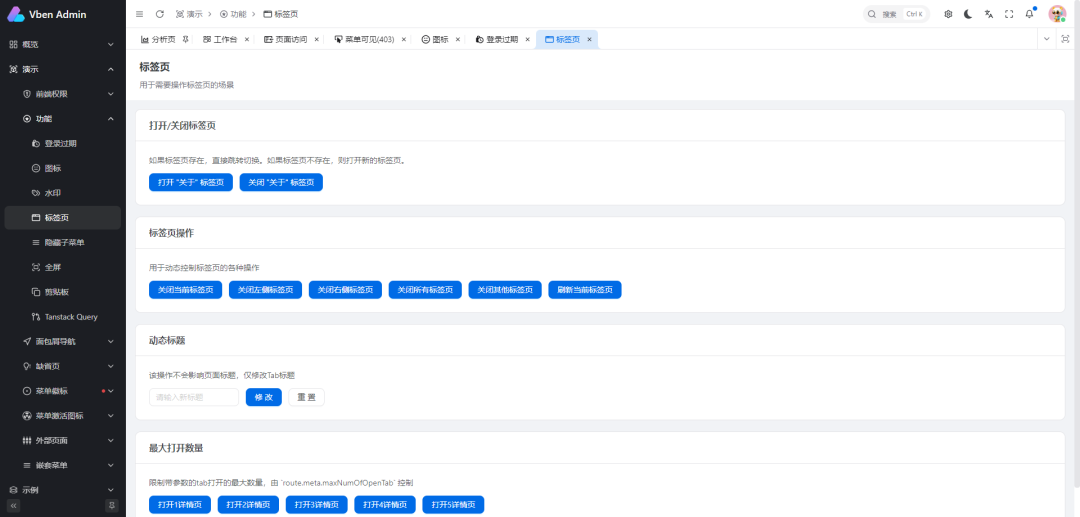Open the language switch icon

989,14
